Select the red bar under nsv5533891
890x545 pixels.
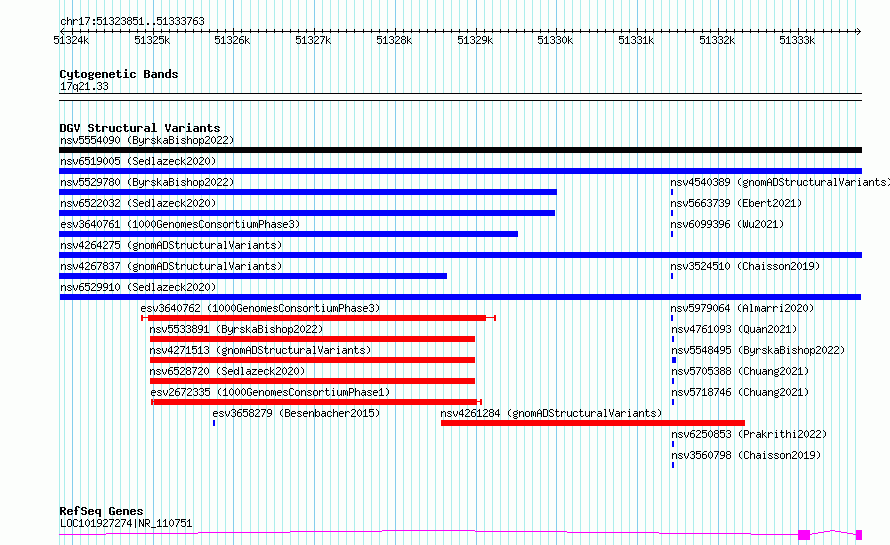click(x=312, y=339)
